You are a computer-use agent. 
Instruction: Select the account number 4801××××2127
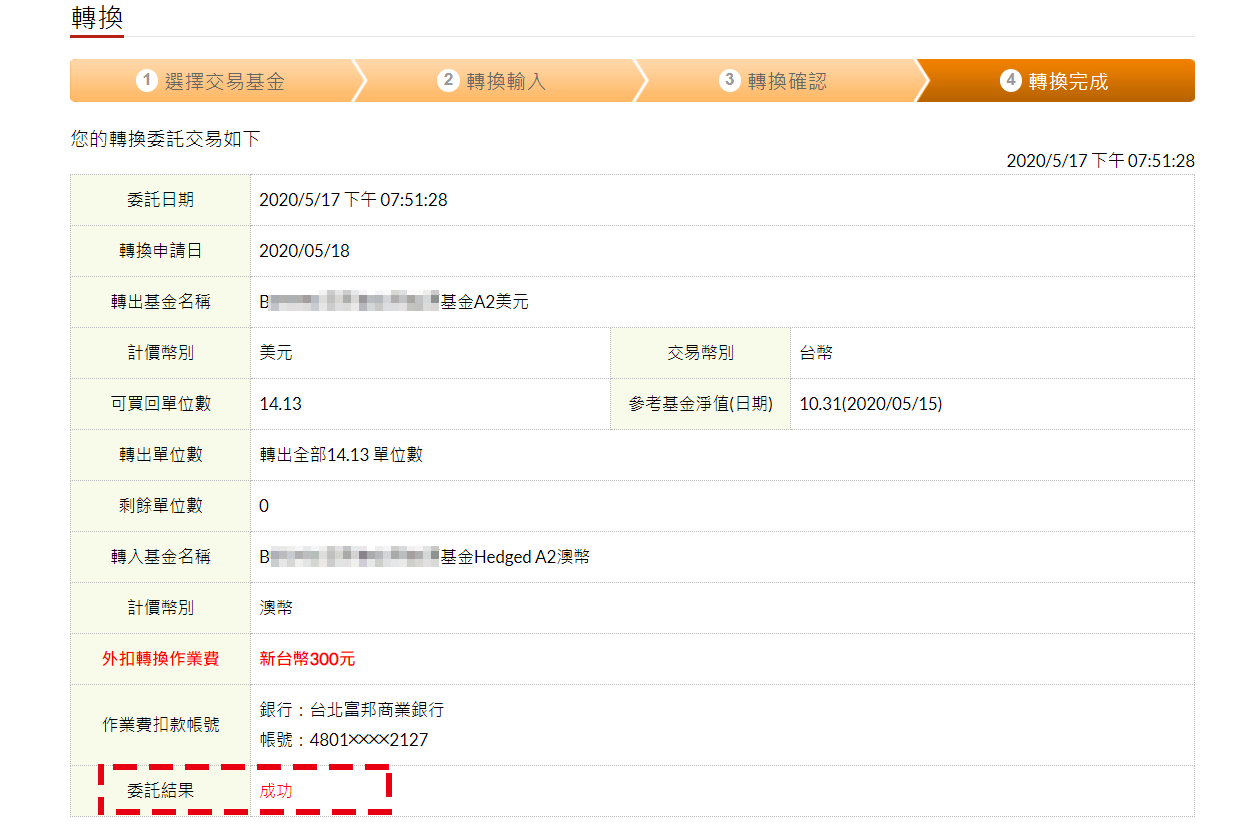click(x=369, y=740)
